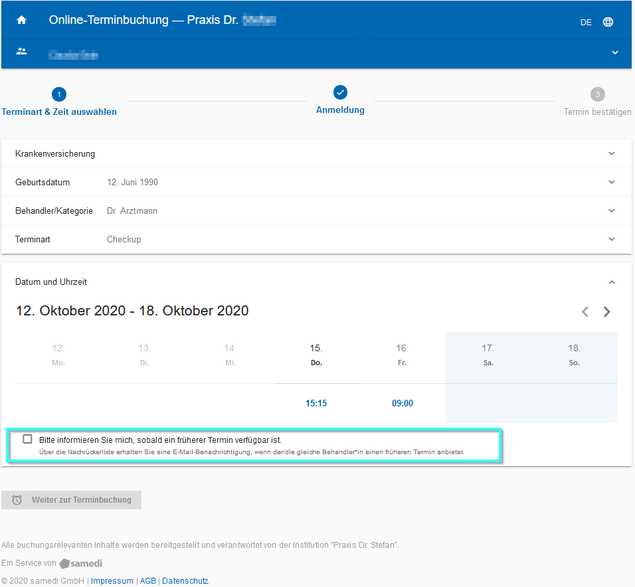Go to next week with right arrow

(x=606, y=312)
